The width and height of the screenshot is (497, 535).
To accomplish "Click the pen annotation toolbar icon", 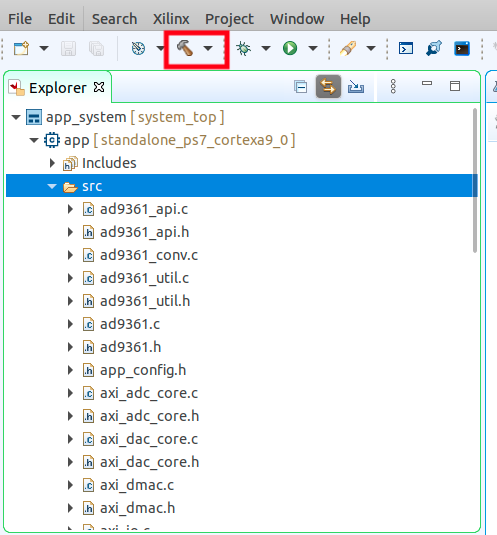I will [x=348, y=48].
